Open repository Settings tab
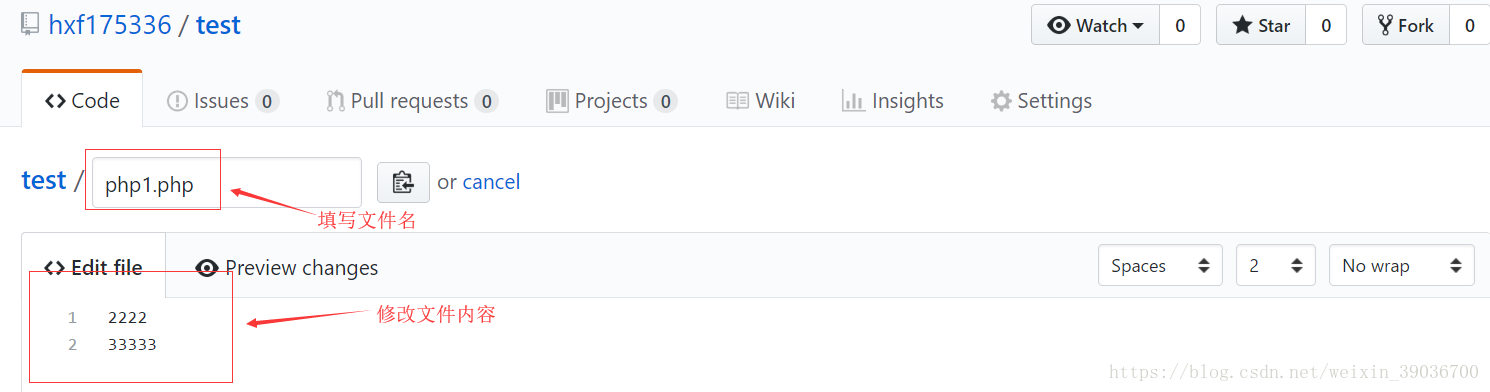Image resolution: width=1490 pixels, height=392 pixels. [1041, 101]
